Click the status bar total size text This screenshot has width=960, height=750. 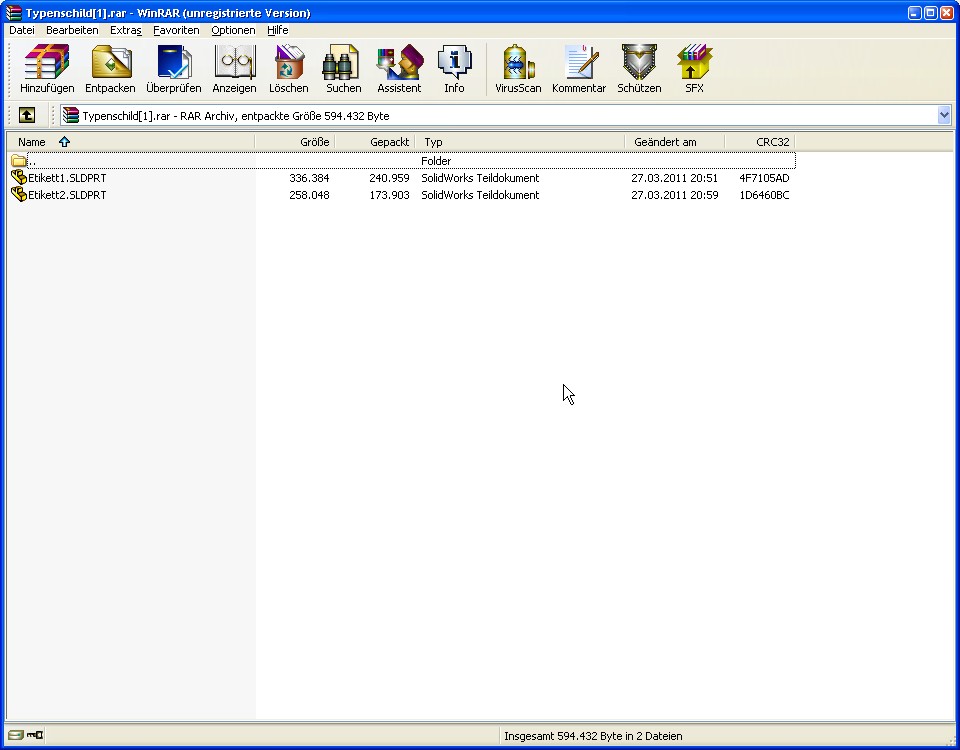pos(593,736)
